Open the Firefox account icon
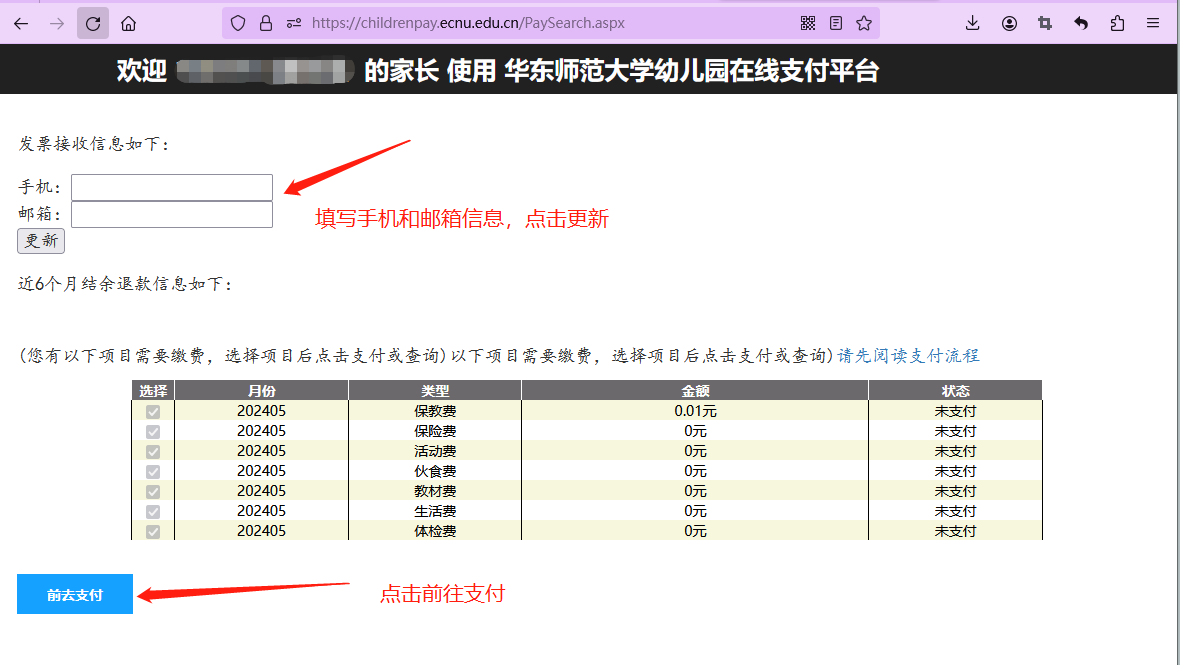Screen dimensions: 1180x665 coord(1009,23)
